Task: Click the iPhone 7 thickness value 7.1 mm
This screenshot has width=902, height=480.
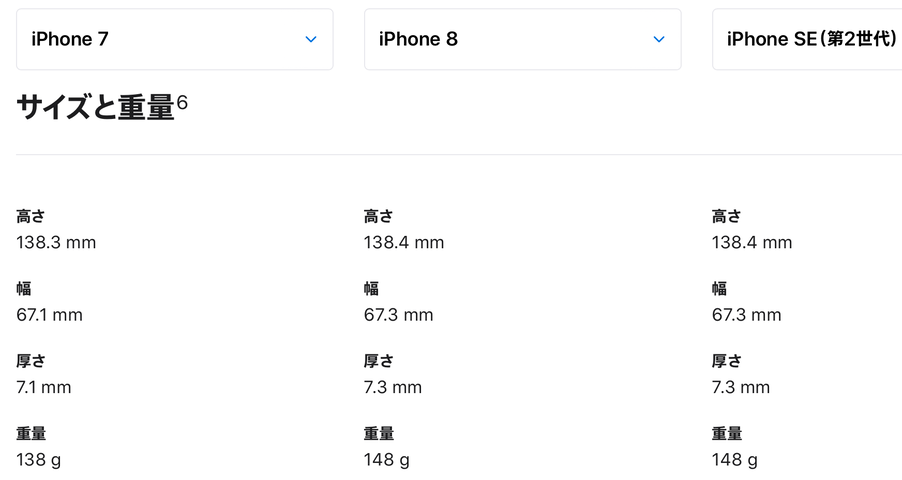Action: pyautogui.click(x=44, y=387)
